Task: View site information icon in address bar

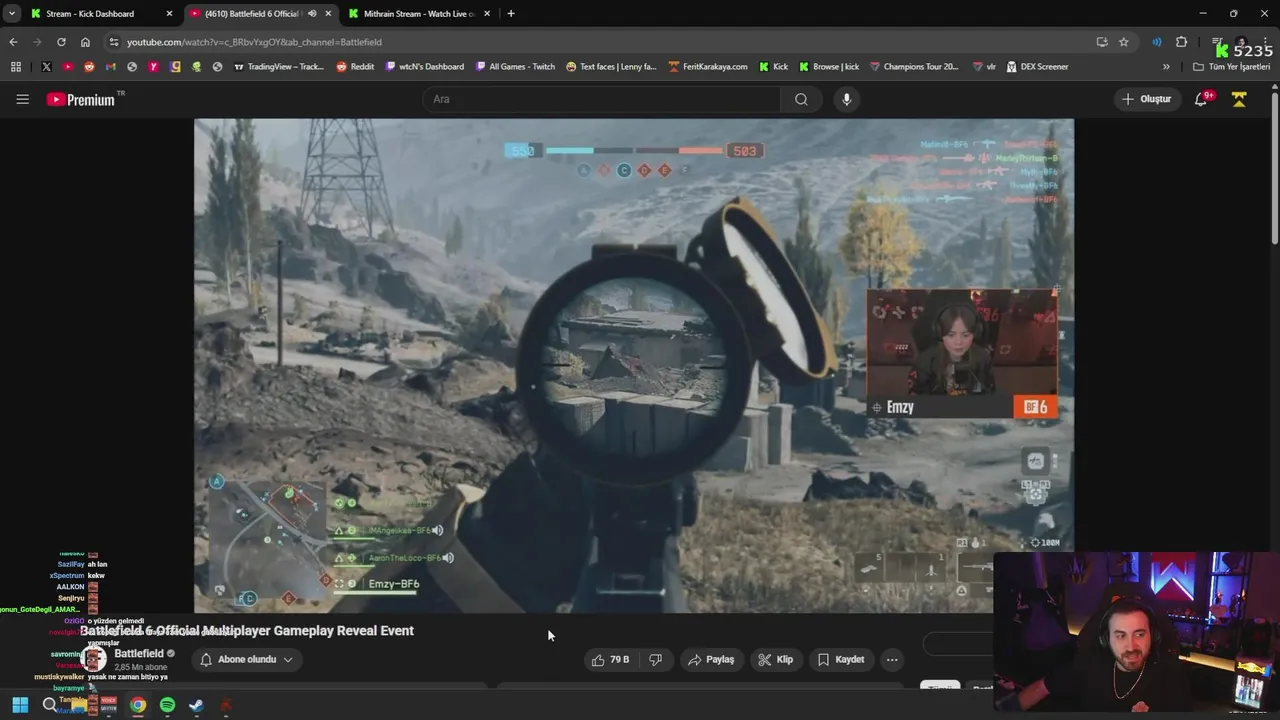Action: pos(114,42)
